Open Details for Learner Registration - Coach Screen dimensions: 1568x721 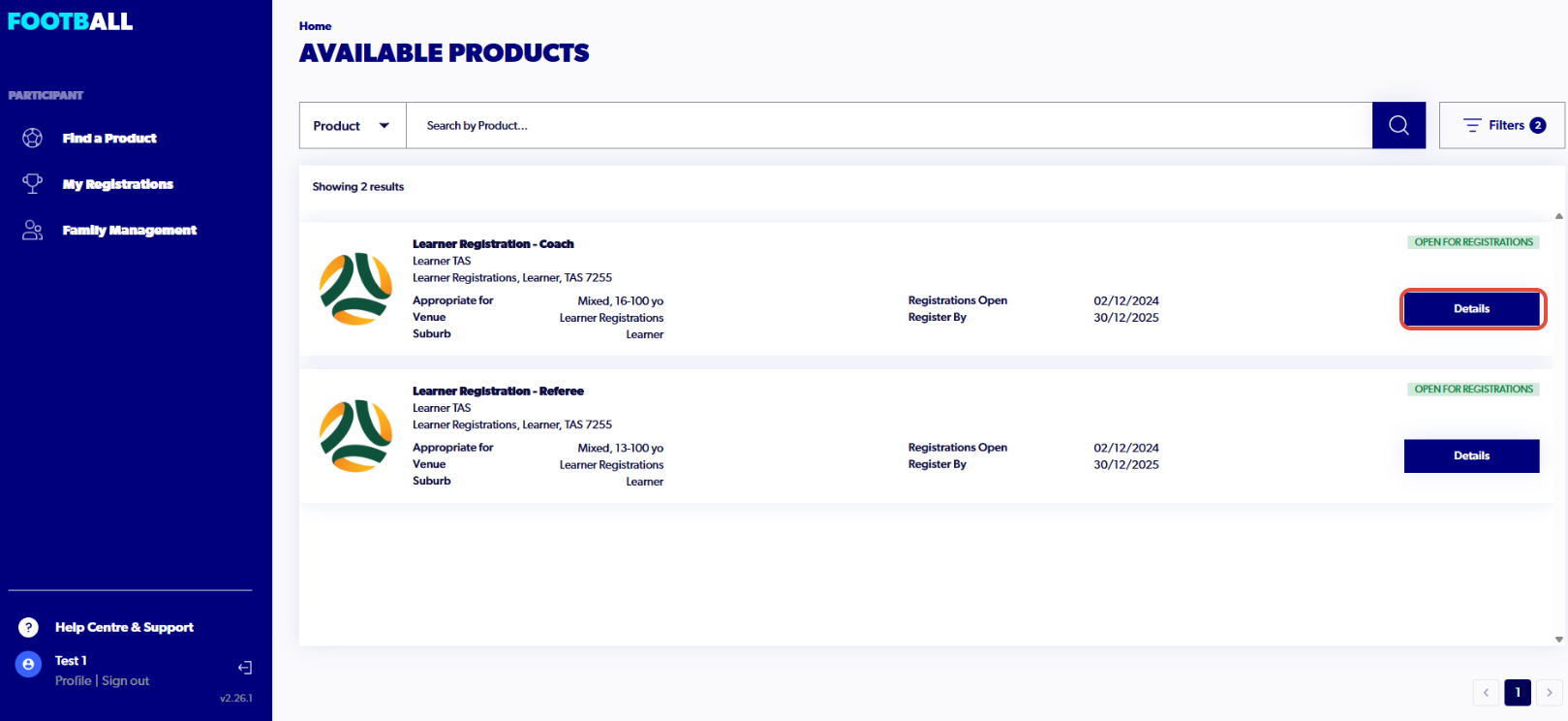tap(1472, 309)
